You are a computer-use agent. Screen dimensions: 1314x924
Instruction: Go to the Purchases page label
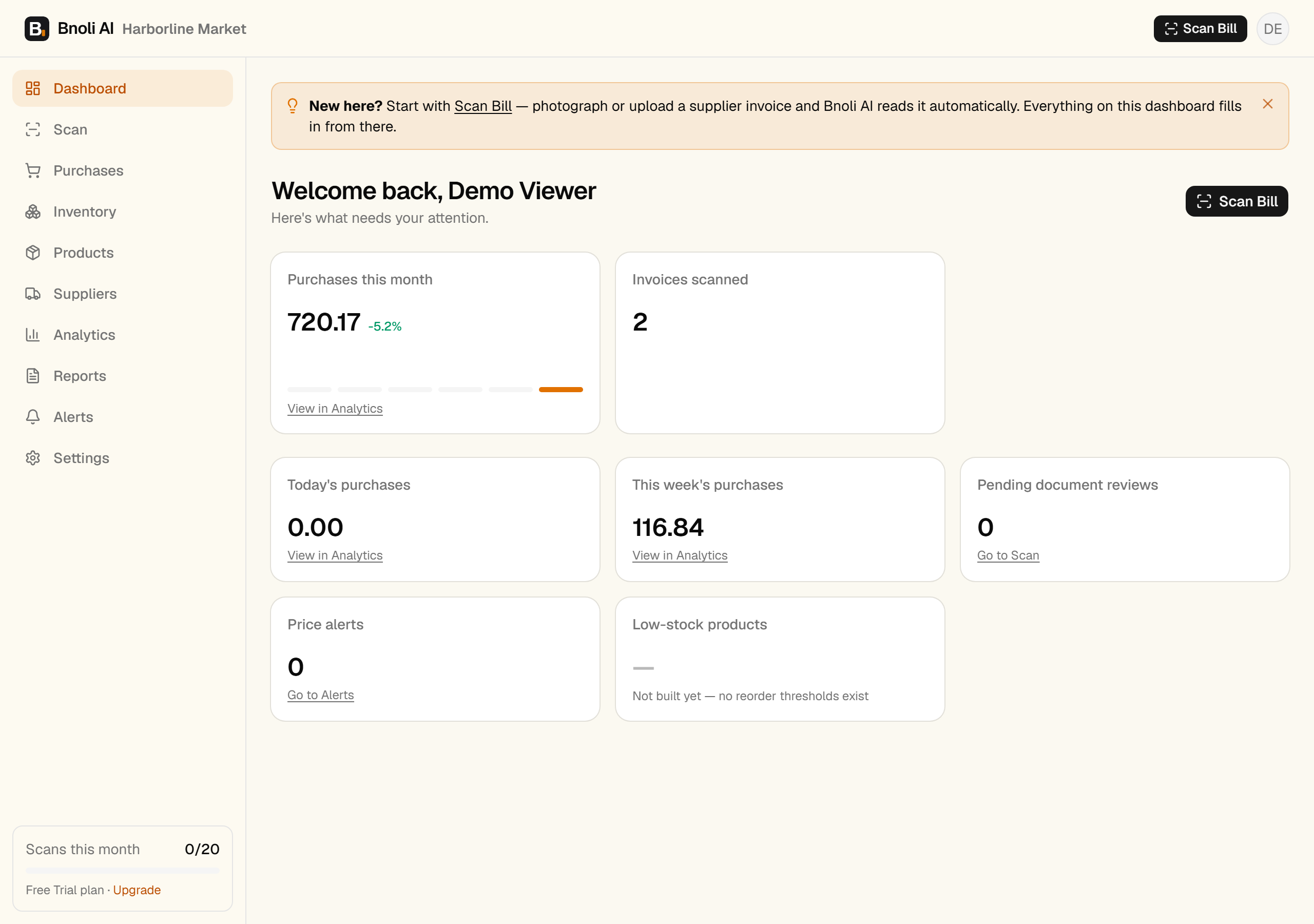tap(89, 170)
